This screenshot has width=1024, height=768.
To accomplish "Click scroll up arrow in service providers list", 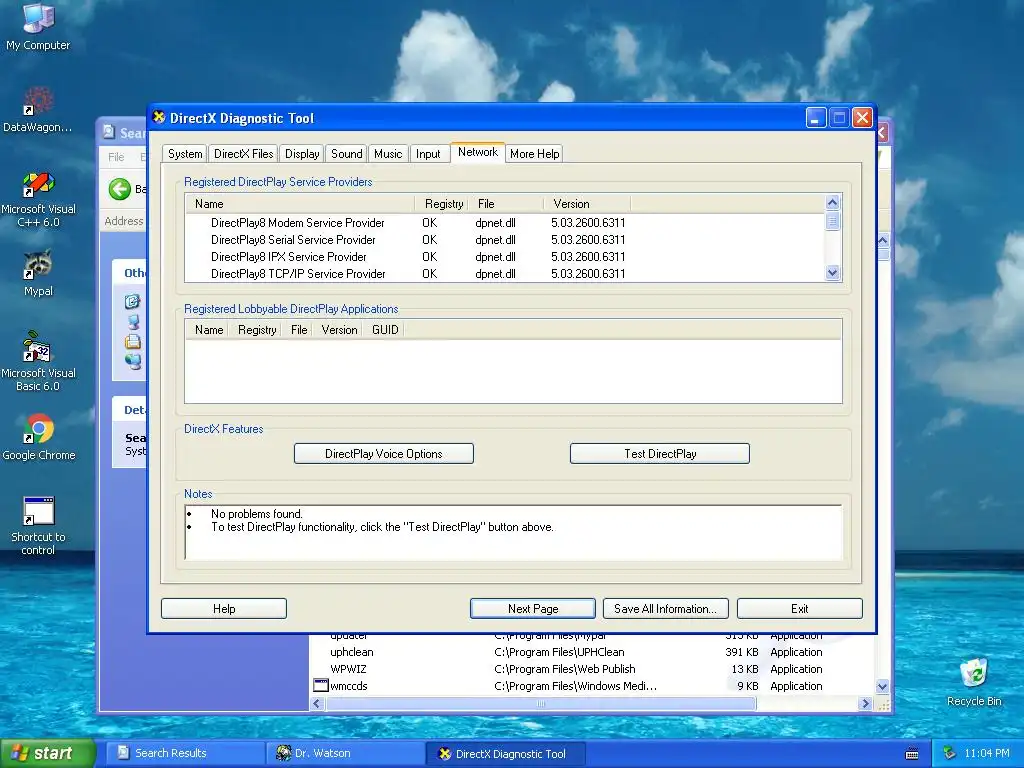I will 832,202.
